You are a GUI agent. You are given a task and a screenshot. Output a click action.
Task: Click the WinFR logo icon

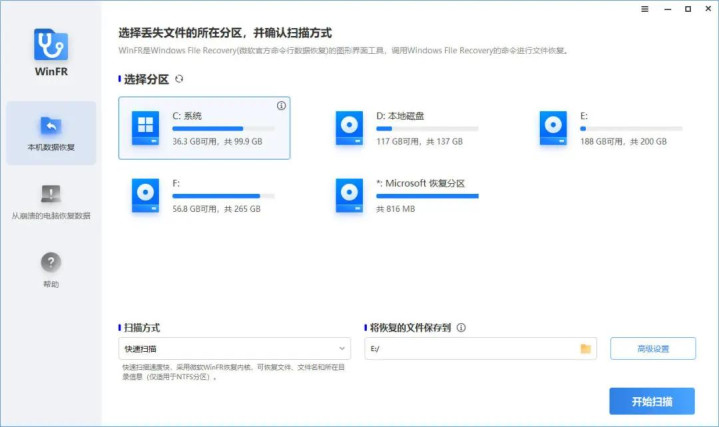51,44
